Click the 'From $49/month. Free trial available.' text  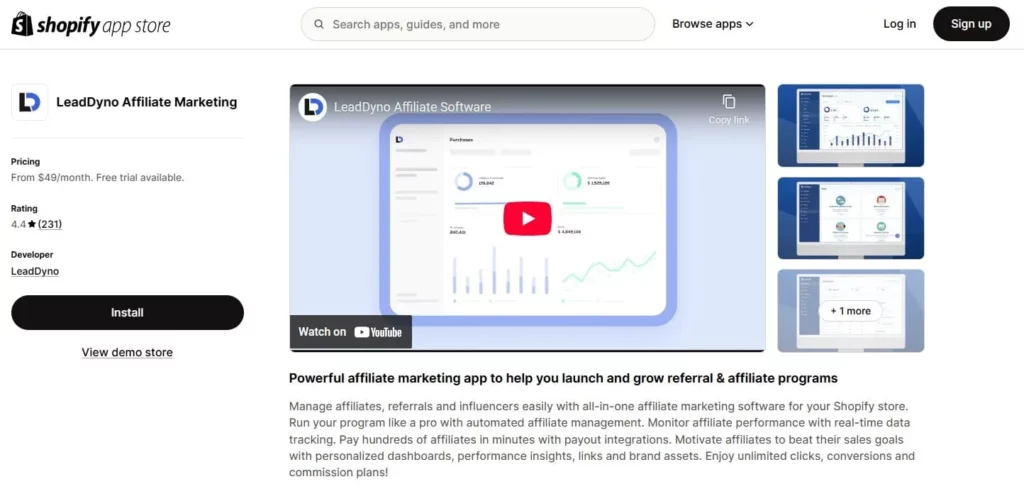coord(97,177)
